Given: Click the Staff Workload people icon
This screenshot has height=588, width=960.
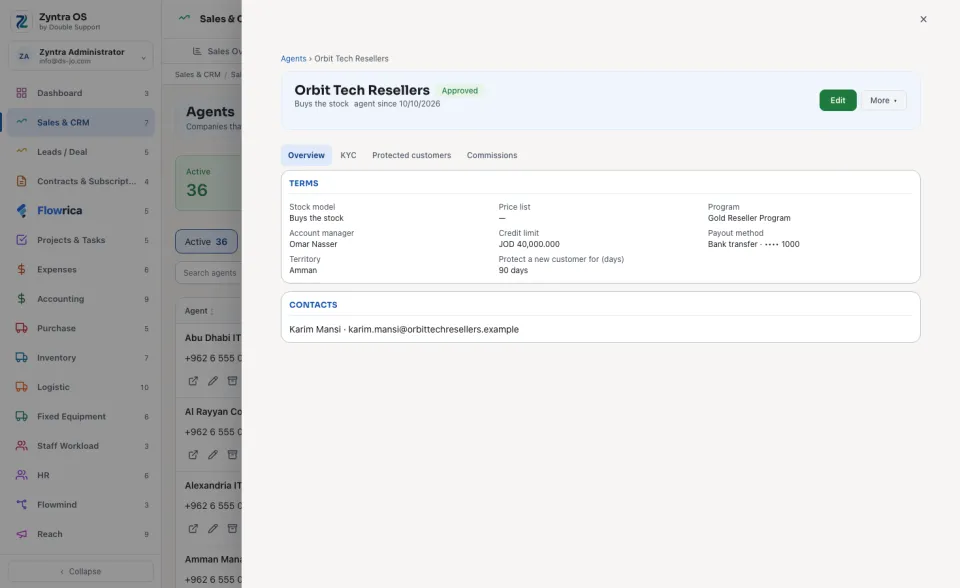Looking at the screenshot, I should tap(21, 446).
